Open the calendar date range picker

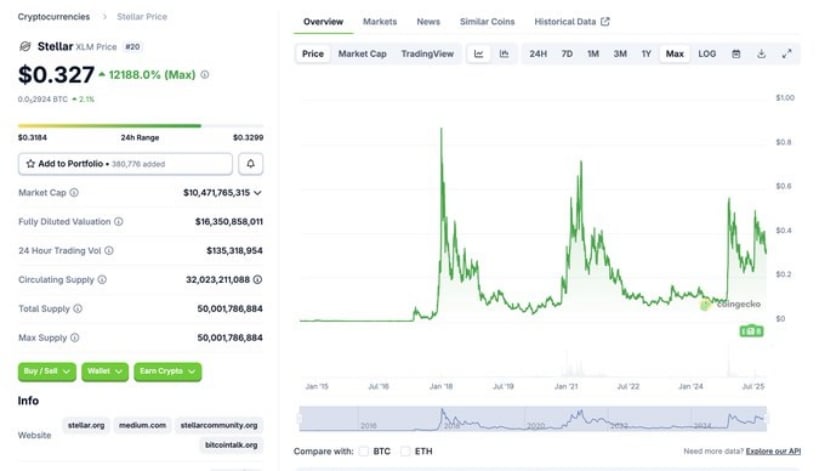736,54
